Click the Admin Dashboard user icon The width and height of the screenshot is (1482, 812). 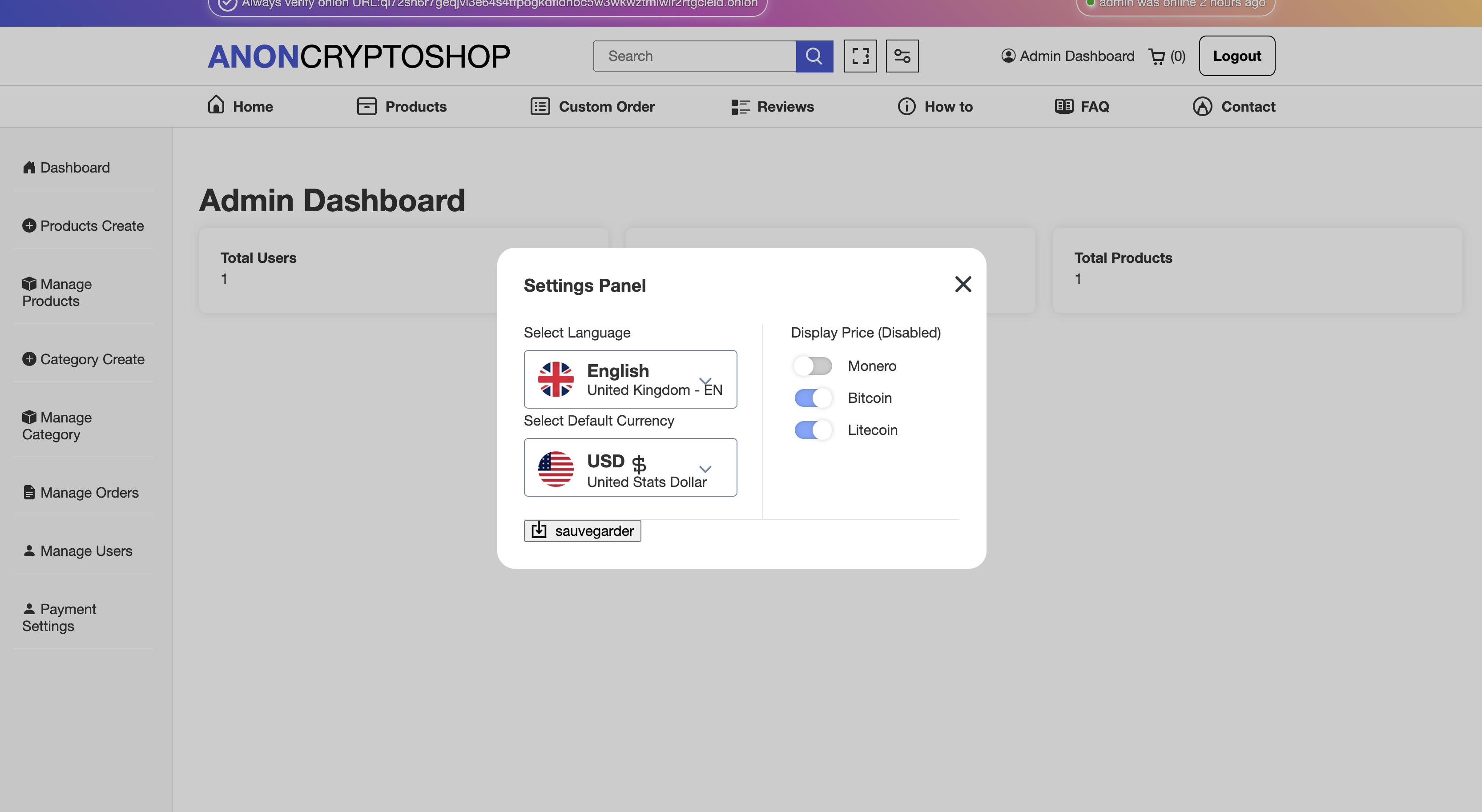point(1008,56)
